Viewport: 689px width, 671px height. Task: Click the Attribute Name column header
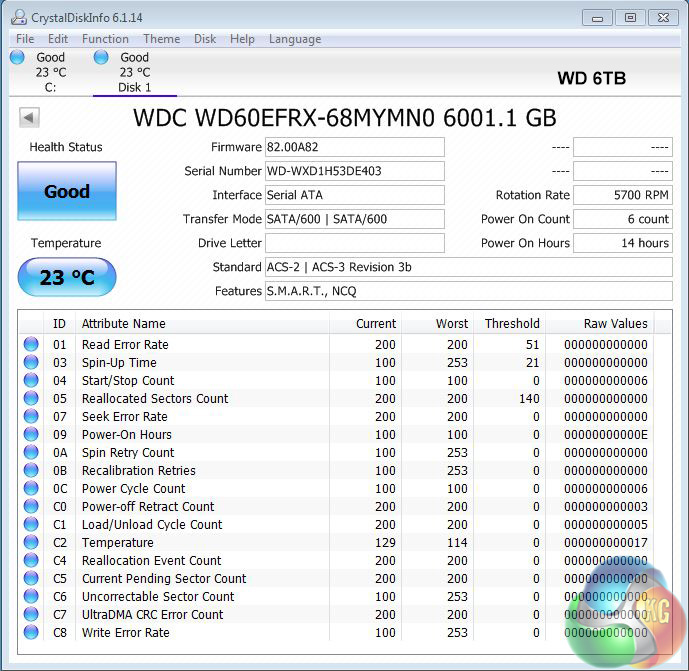(124, 323)
